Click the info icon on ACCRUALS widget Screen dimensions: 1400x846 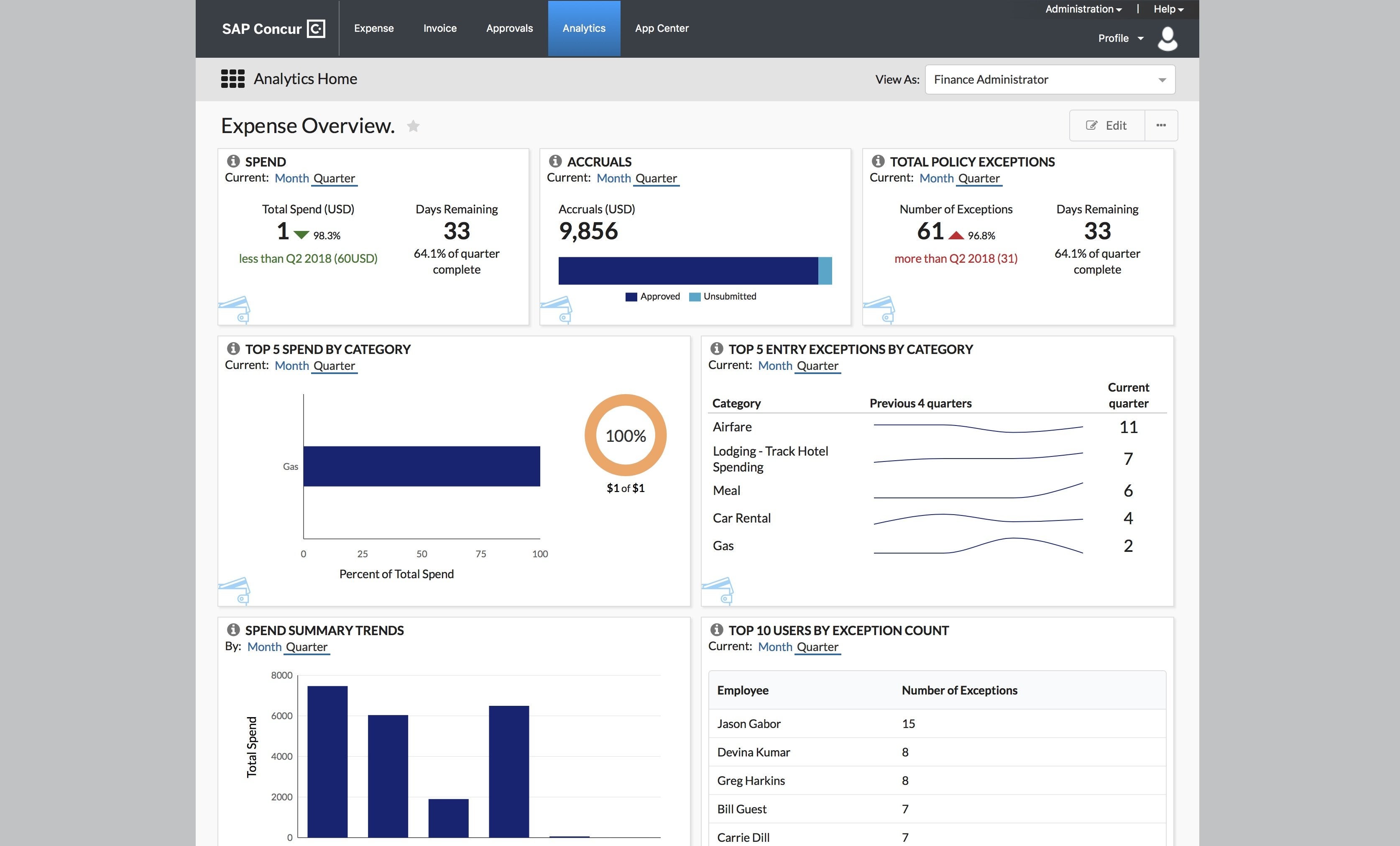click(x=555, y=161)
